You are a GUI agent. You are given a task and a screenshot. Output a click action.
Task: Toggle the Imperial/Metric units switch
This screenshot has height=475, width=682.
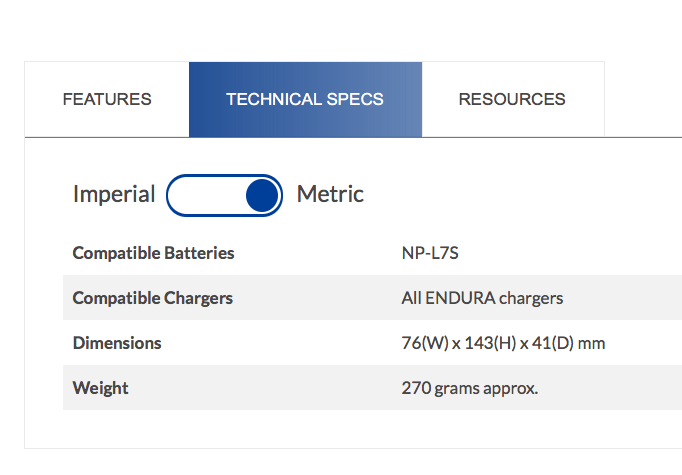(x=224, y=195)
